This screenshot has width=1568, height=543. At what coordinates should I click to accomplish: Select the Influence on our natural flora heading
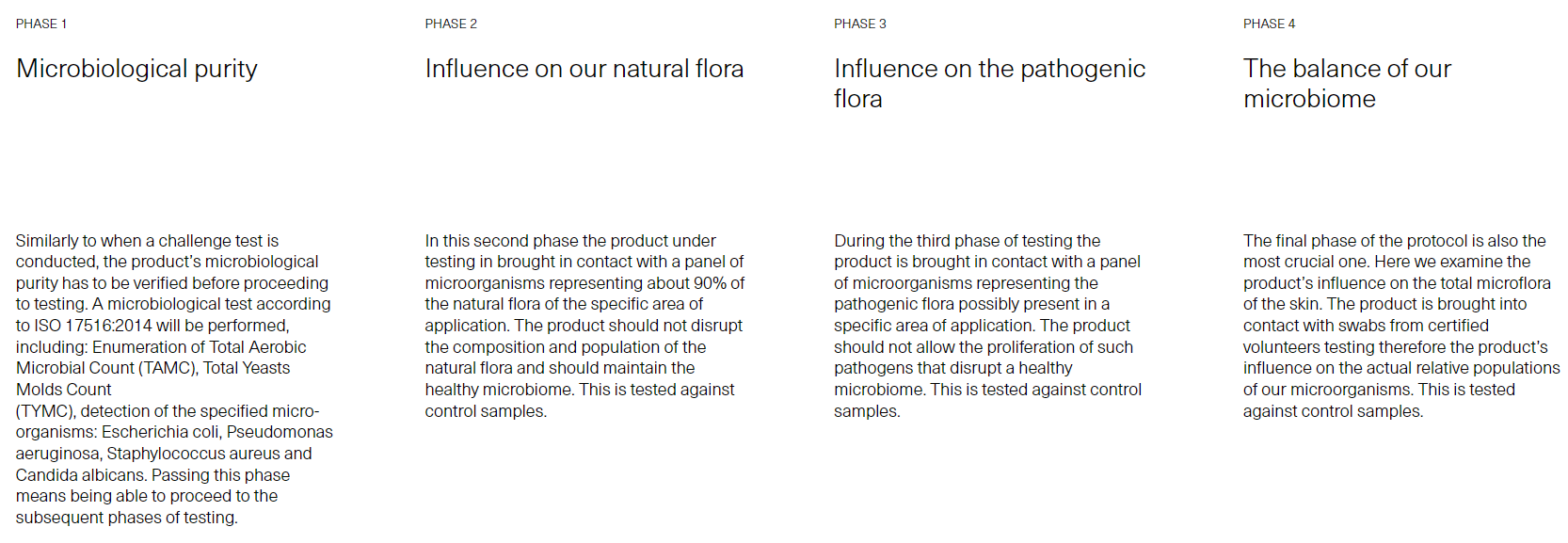584,69
